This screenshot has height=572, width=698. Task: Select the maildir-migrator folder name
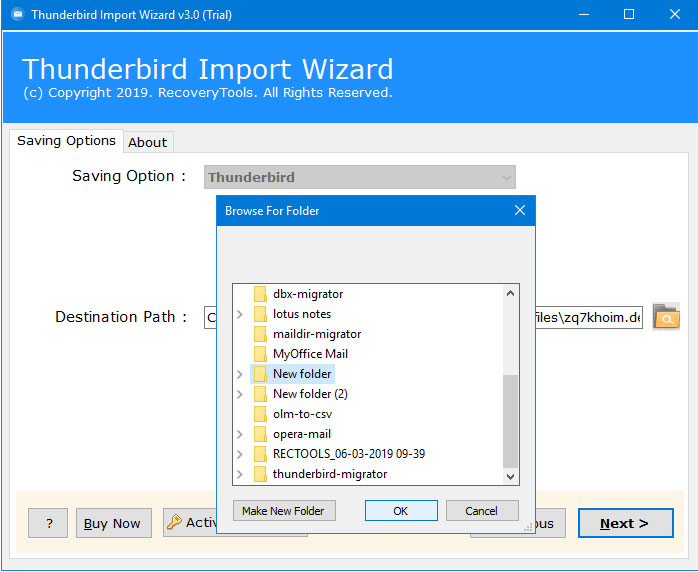point(317,334)
